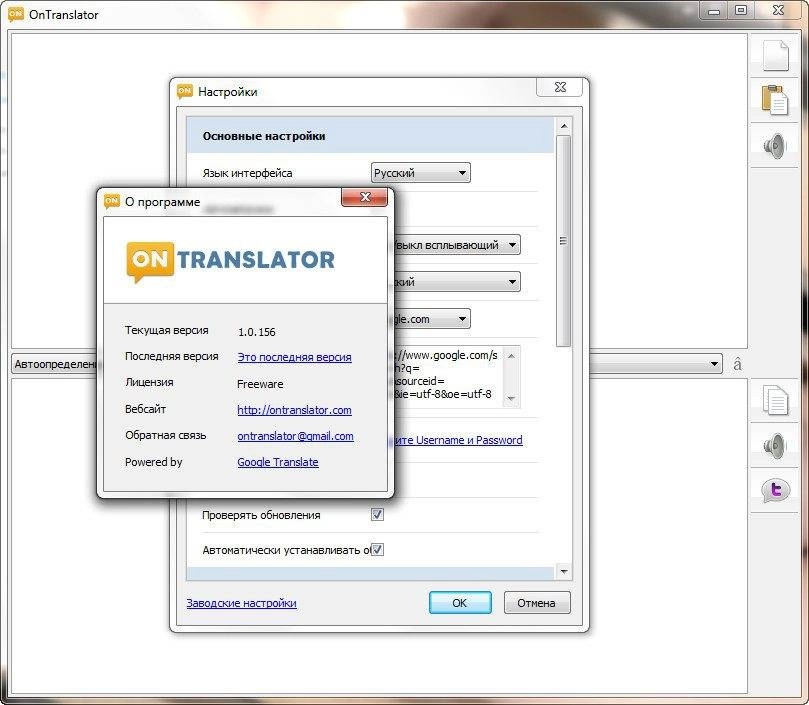Open the language dropdown ending in кий
Viewport: 809px width, 705px height.
pos(457,282)
